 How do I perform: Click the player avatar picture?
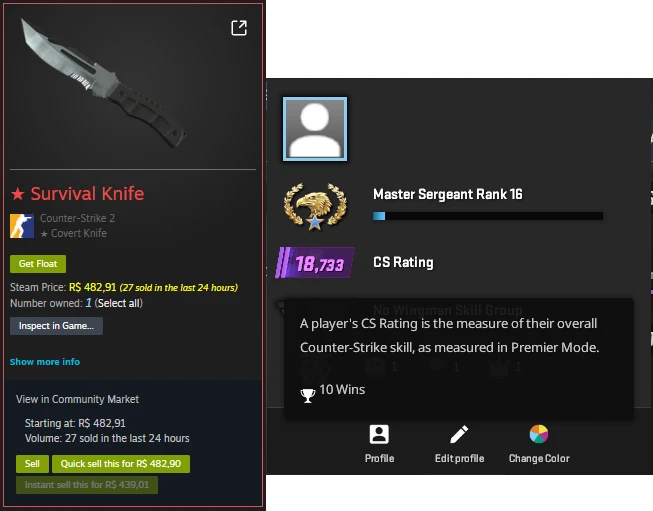pos(315,129)
